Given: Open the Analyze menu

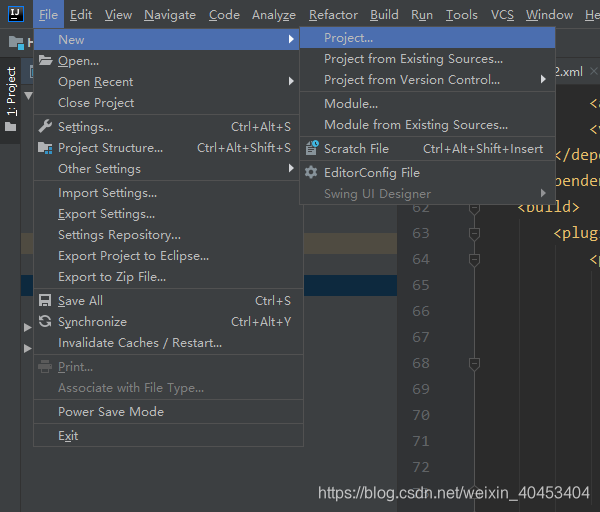Looking at the screenshot, I should [x=274, y=15].
